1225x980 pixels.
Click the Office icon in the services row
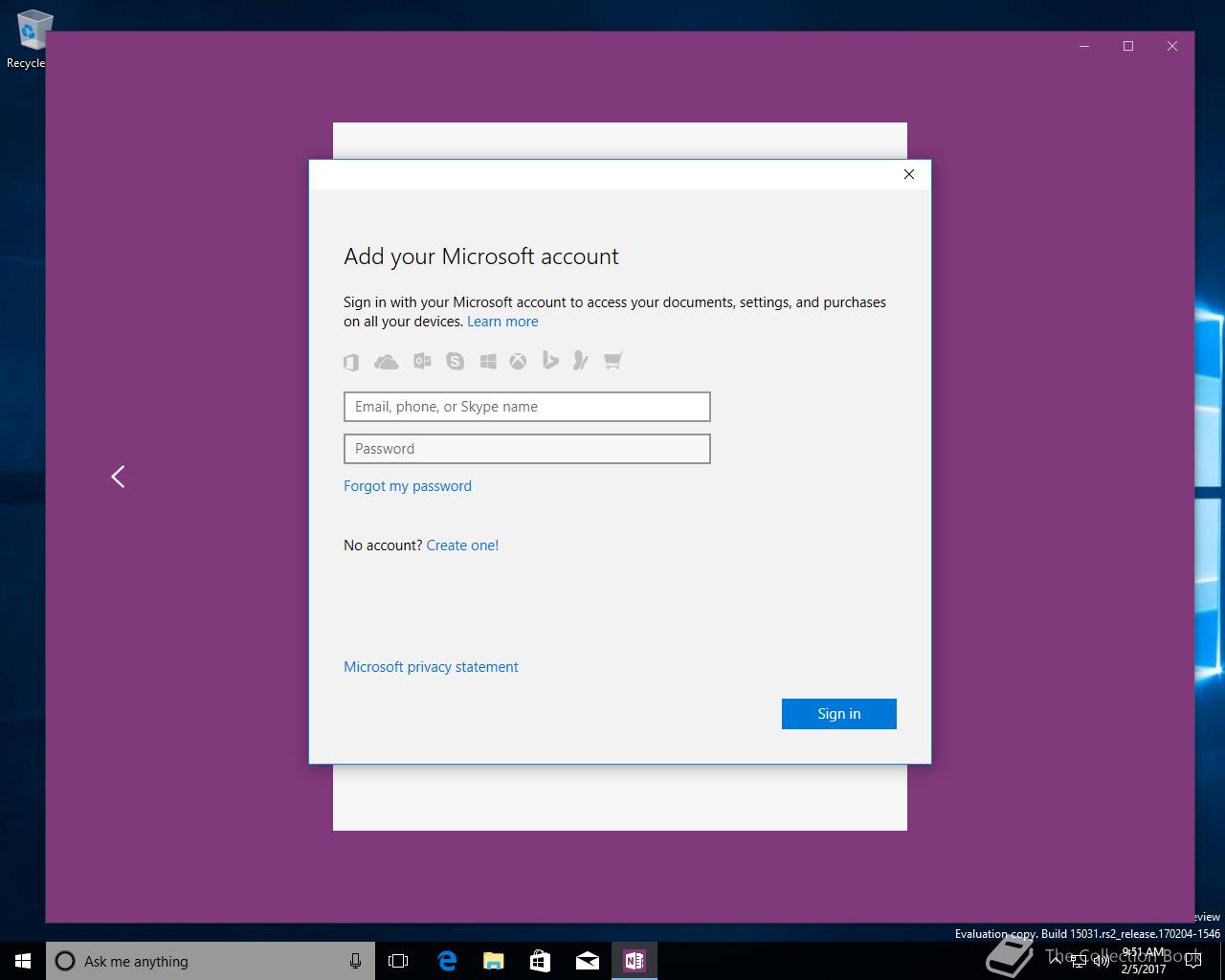tap(351, 362)
